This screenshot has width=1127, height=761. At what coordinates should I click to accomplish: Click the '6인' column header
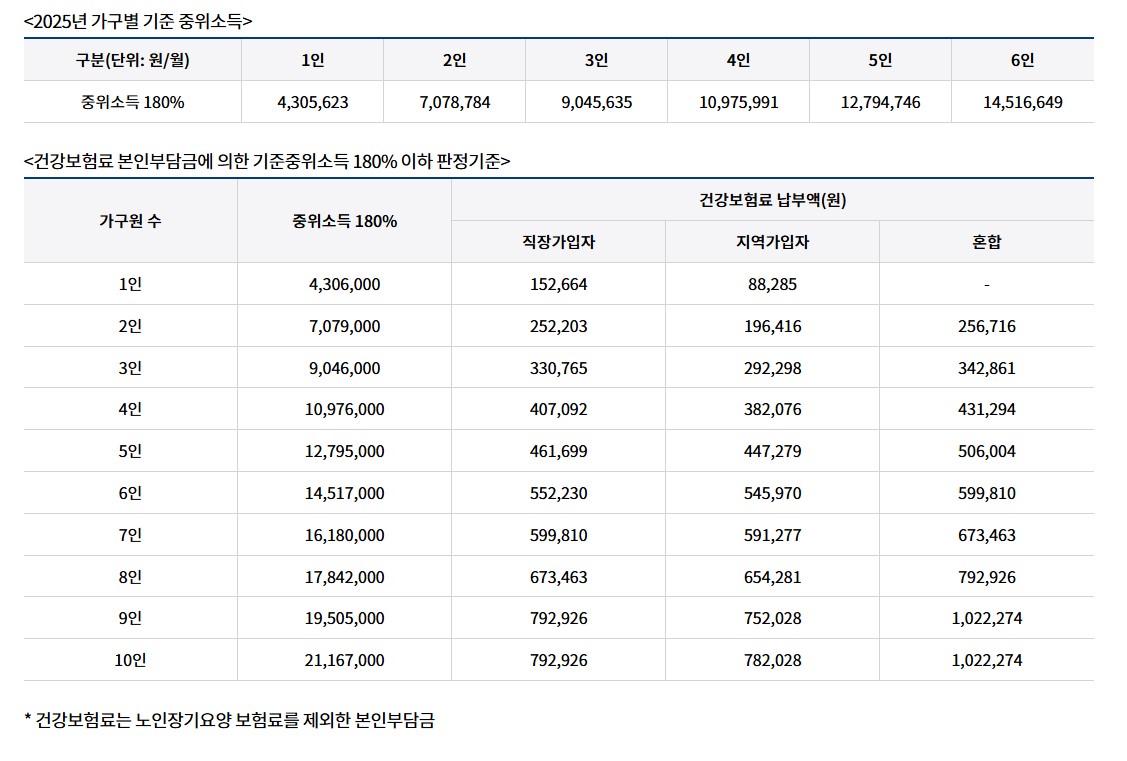tap(1022, 60)
